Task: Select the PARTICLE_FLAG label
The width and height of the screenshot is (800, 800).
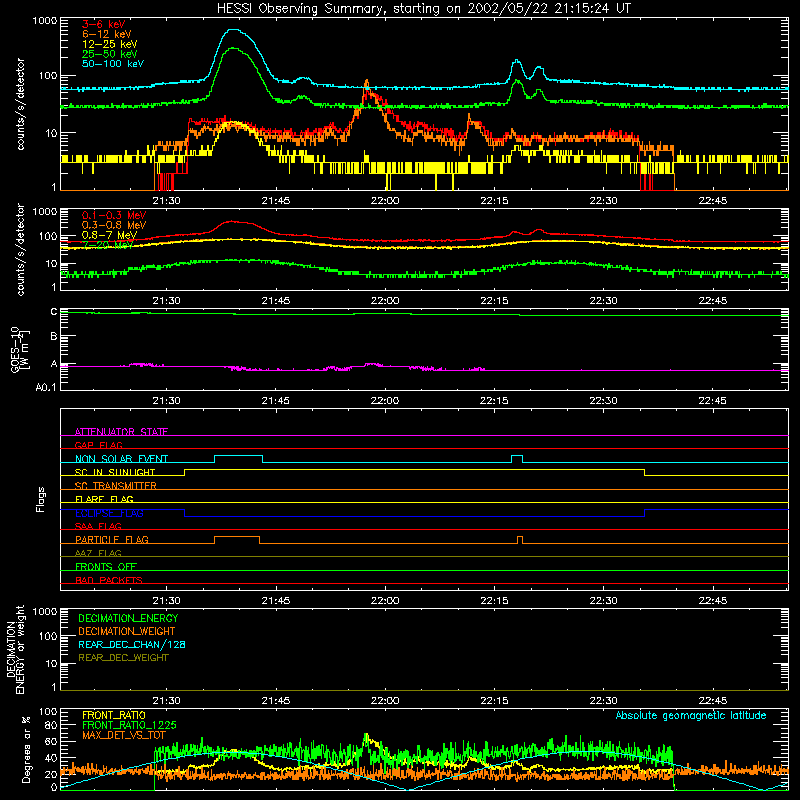Action: [x=112, y=539]
